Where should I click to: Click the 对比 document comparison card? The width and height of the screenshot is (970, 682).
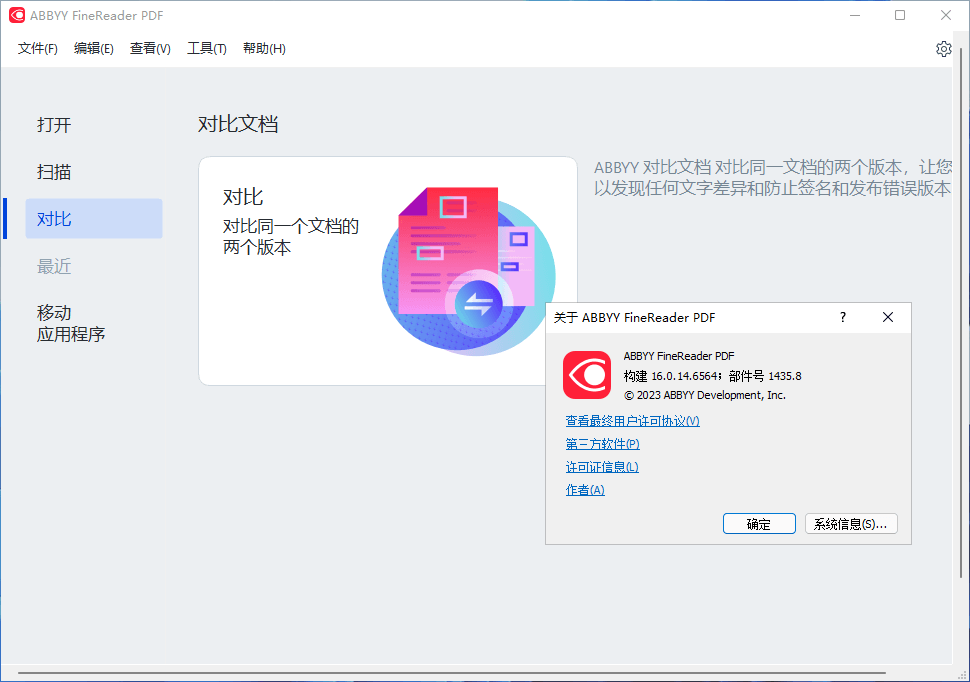click(387, 271)
